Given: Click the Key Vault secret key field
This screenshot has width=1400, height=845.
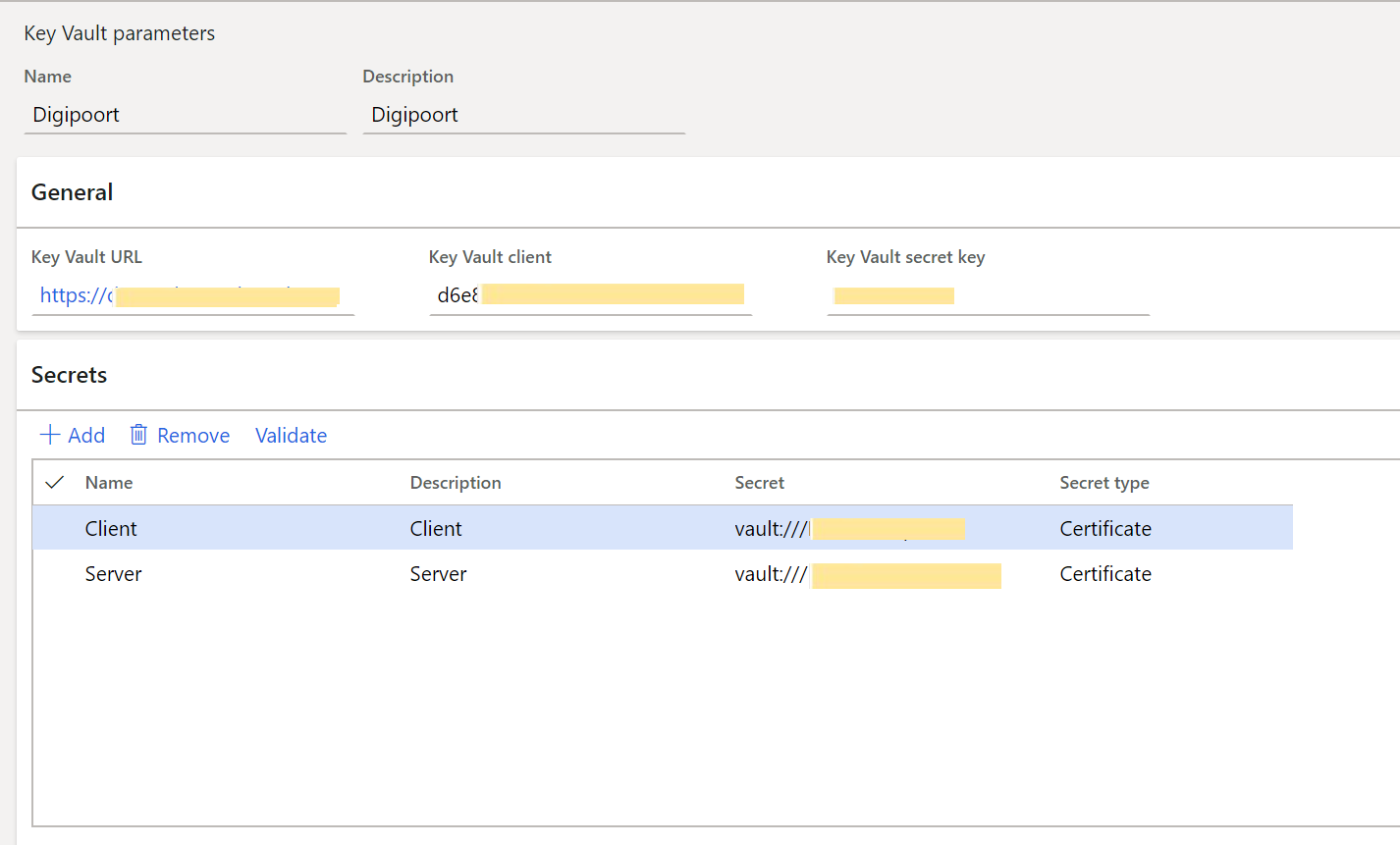Looking at the screenshot, I should [x=987, y=295].
